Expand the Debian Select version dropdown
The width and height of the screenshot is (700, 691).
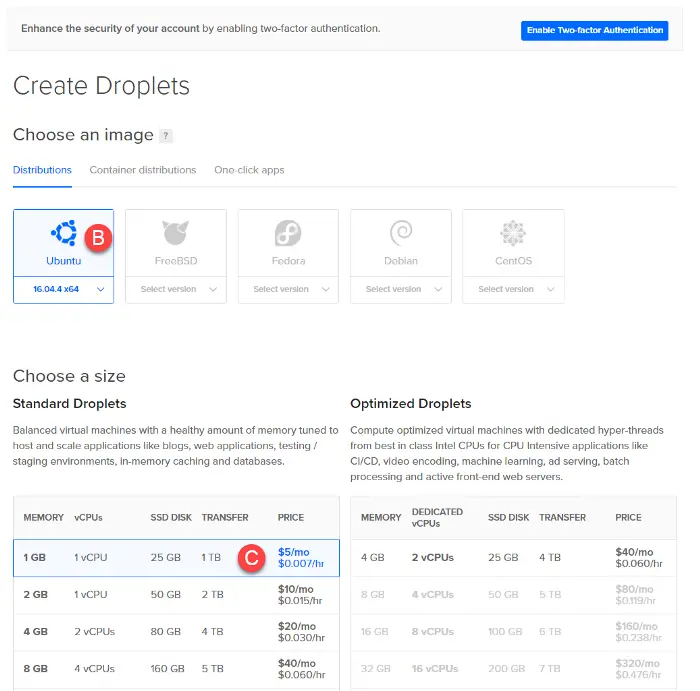coord(401,289)
